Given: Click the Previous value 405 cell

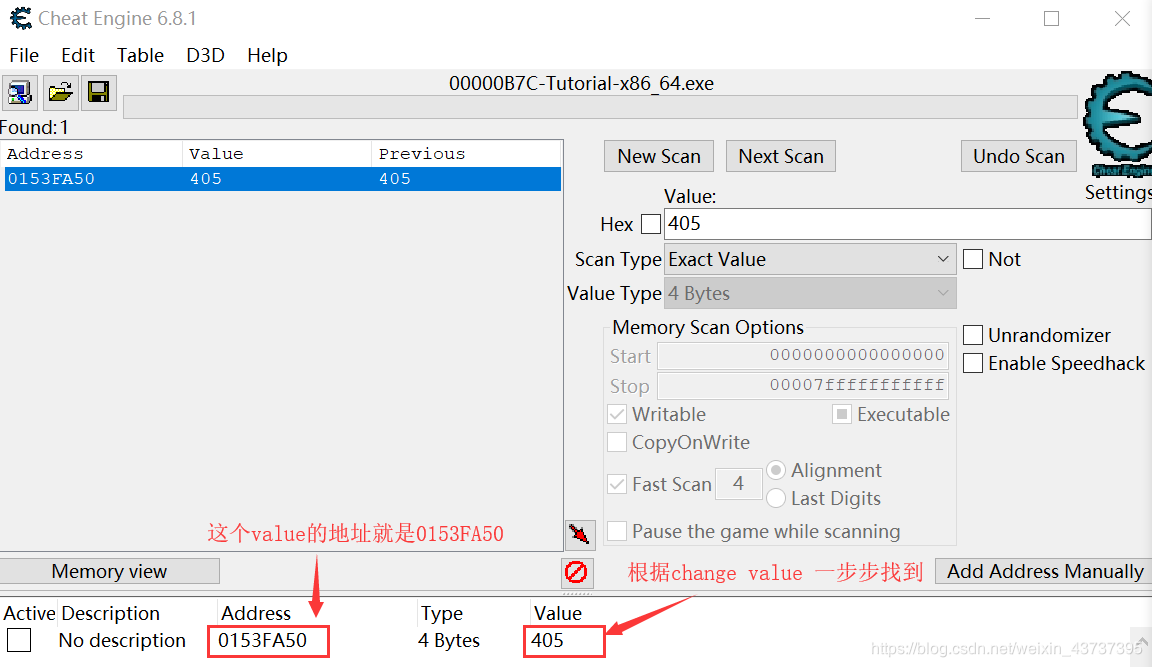Looking at the screenshot, I should (395, 179).
